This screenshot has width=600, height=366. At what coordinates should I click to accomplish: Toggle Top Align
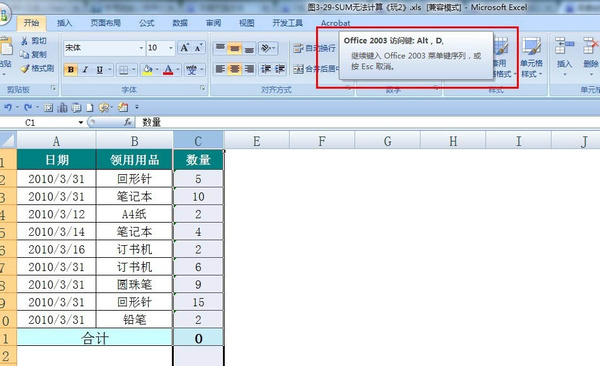coord(220,48)
